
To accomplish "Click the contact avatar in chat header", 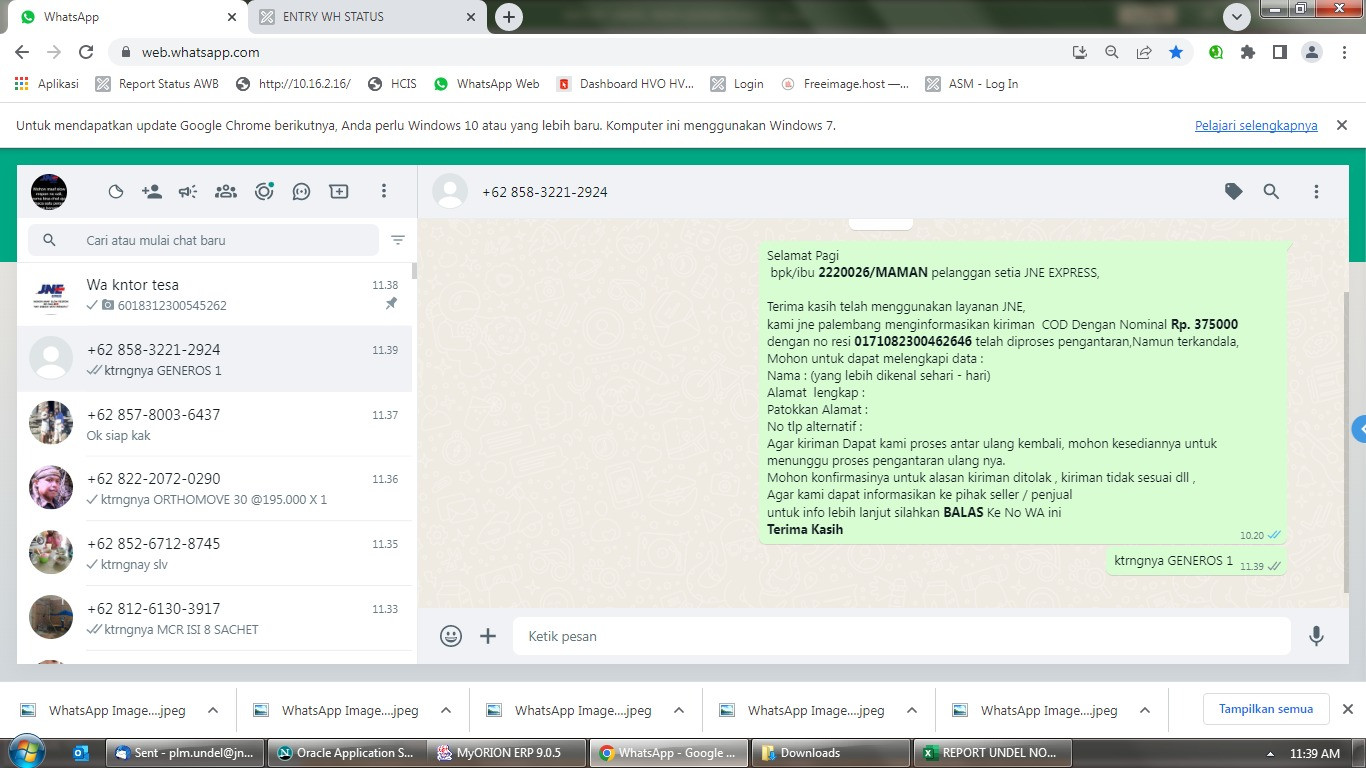I will coord(450,191).
